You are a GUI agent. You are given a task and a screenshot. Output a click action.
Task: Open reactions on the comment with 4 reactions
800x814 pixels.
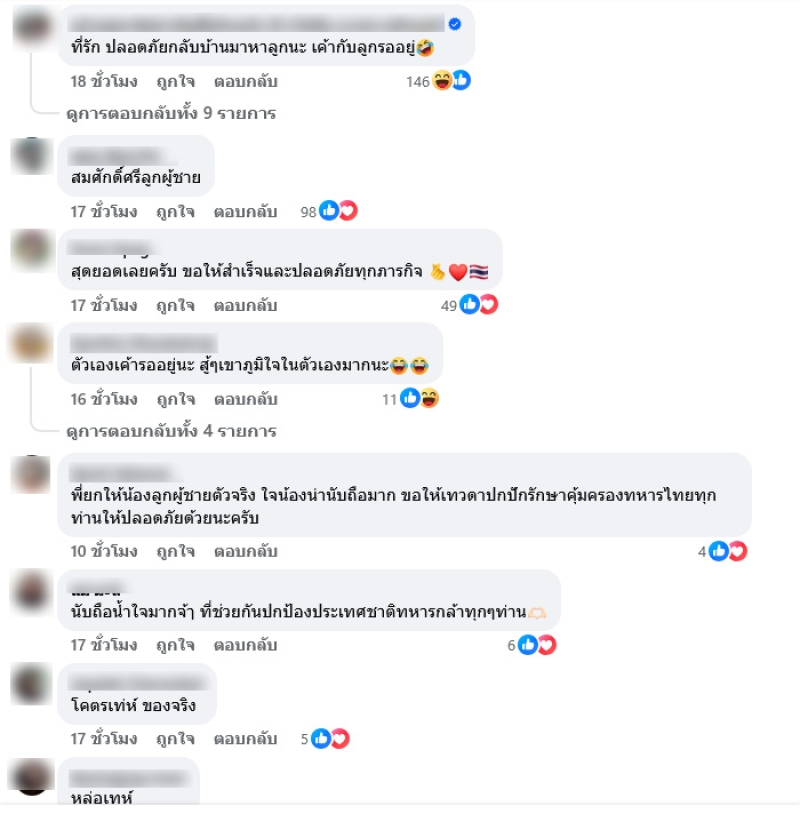722,551
